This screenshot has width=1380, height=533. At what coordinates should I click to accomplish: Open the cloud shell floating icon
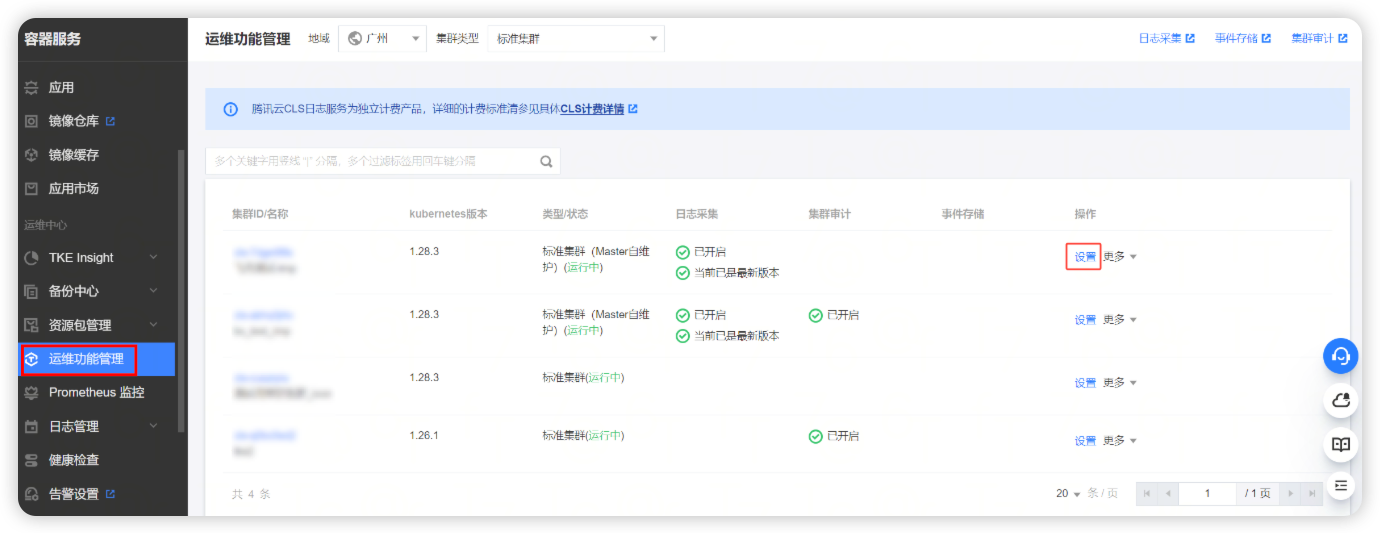pos(1341,401)
